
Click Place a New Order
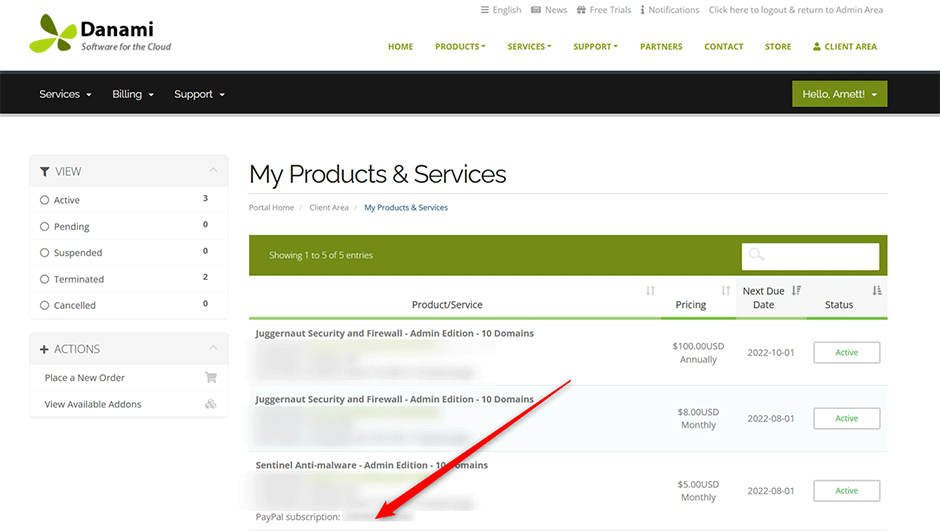coord(85,378)
